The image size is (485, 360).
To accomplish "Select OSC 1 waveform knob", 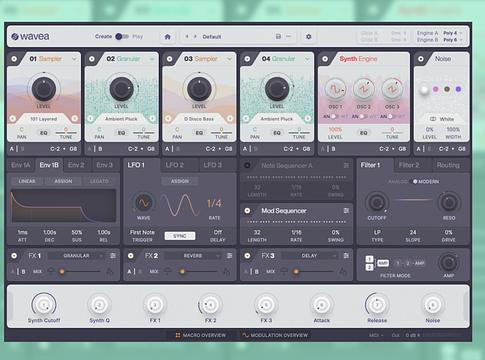I will pyautogui.click(x=335, y=89).
